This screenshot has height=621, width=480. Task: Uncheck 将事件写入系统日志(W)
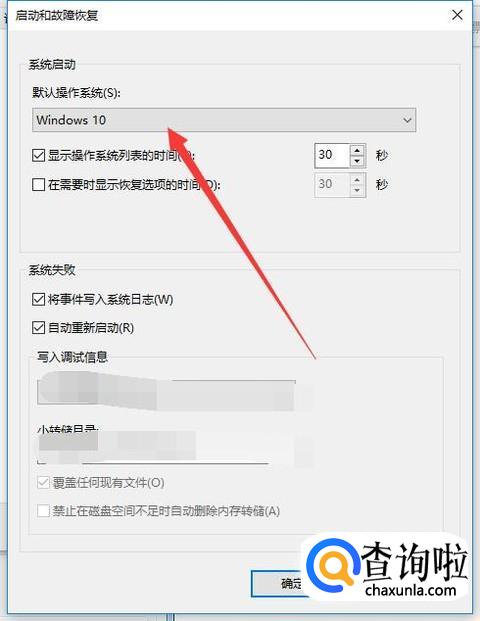38,299
